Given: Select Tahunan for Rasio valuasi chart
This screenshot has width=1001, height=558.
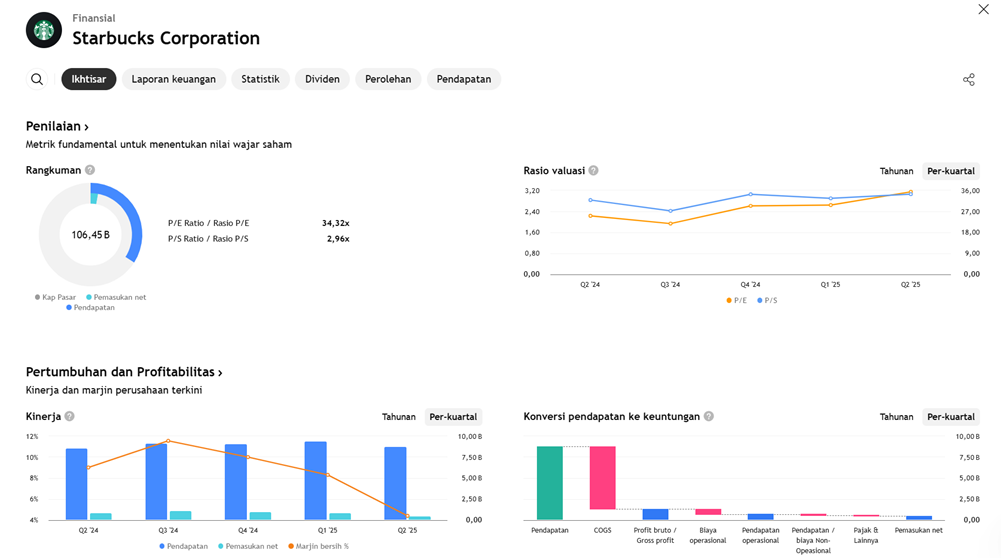Looking at the screenshot, I should (x=896, y=171).
